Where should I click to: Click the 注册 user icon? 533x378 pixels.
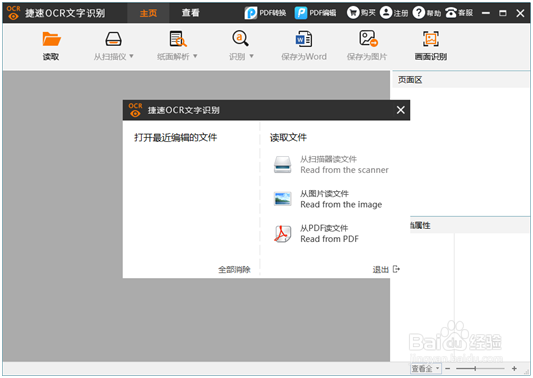click(386, 13)
